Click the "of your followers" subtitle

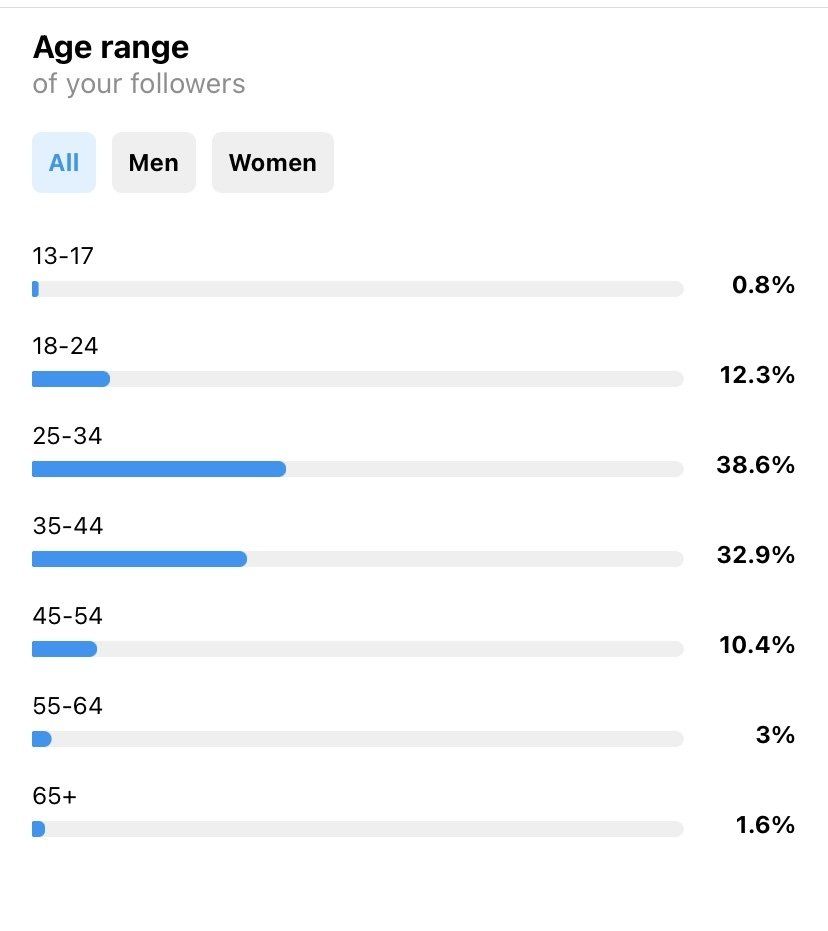[x=139, y=84]
